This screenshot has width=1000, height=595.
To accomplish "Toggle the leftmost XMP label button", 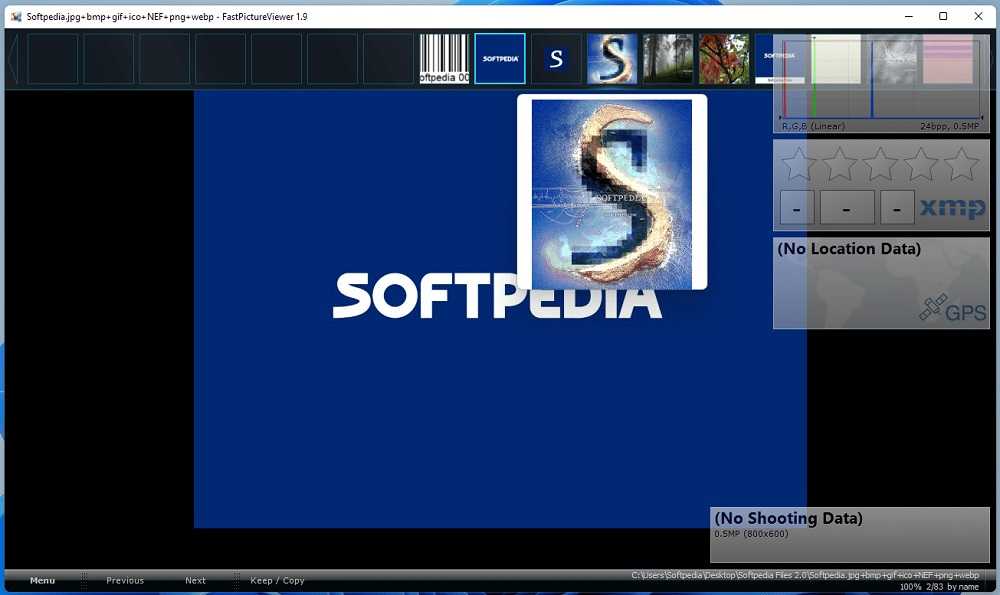I will pos(796,208).
